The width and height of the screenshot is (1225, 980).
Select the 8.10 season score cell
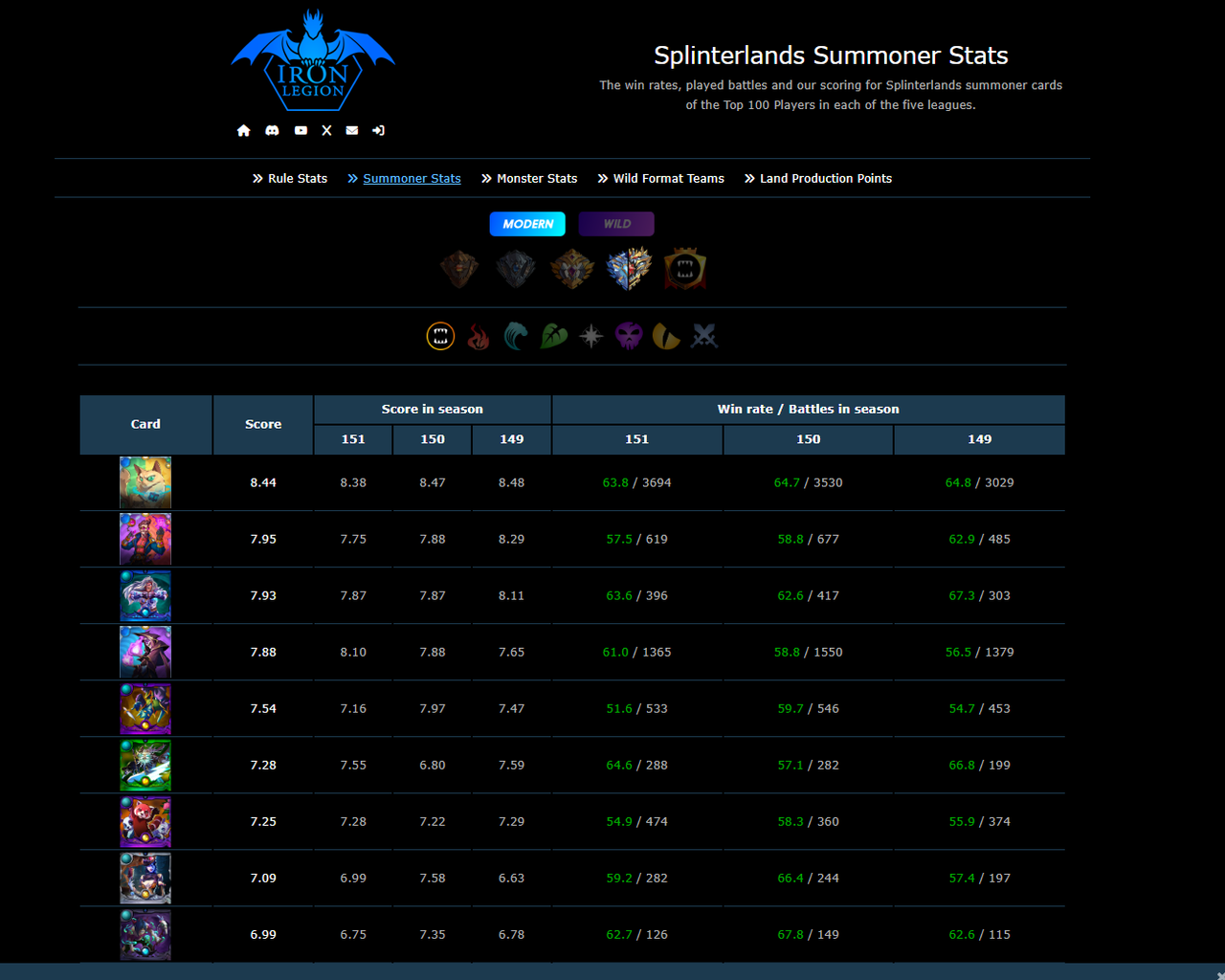353,652
